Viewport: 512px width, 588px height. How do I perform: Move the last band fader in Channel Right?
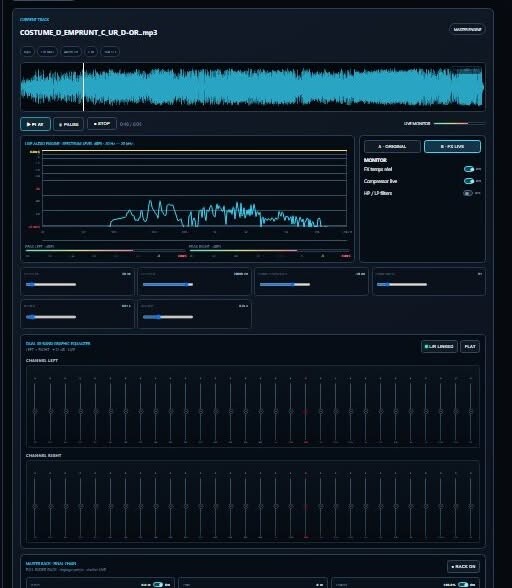471,506
